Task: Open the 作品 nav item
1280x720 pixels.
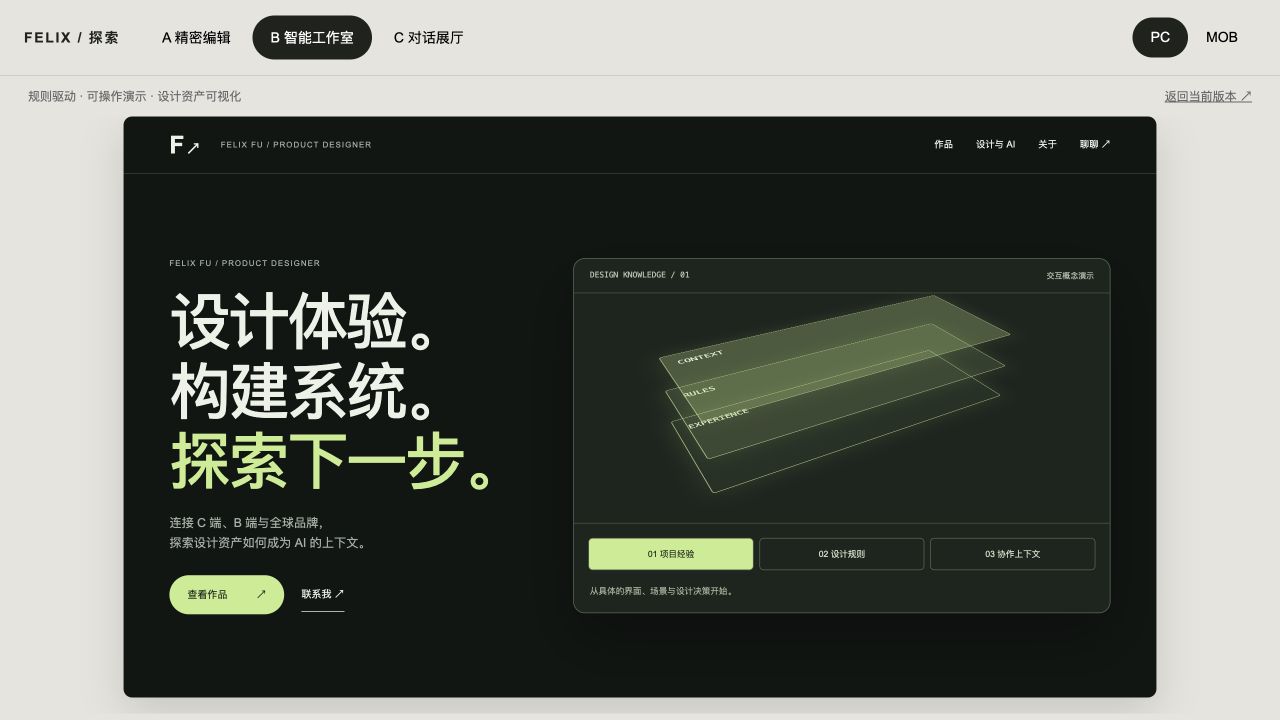Action: [943, 144]
